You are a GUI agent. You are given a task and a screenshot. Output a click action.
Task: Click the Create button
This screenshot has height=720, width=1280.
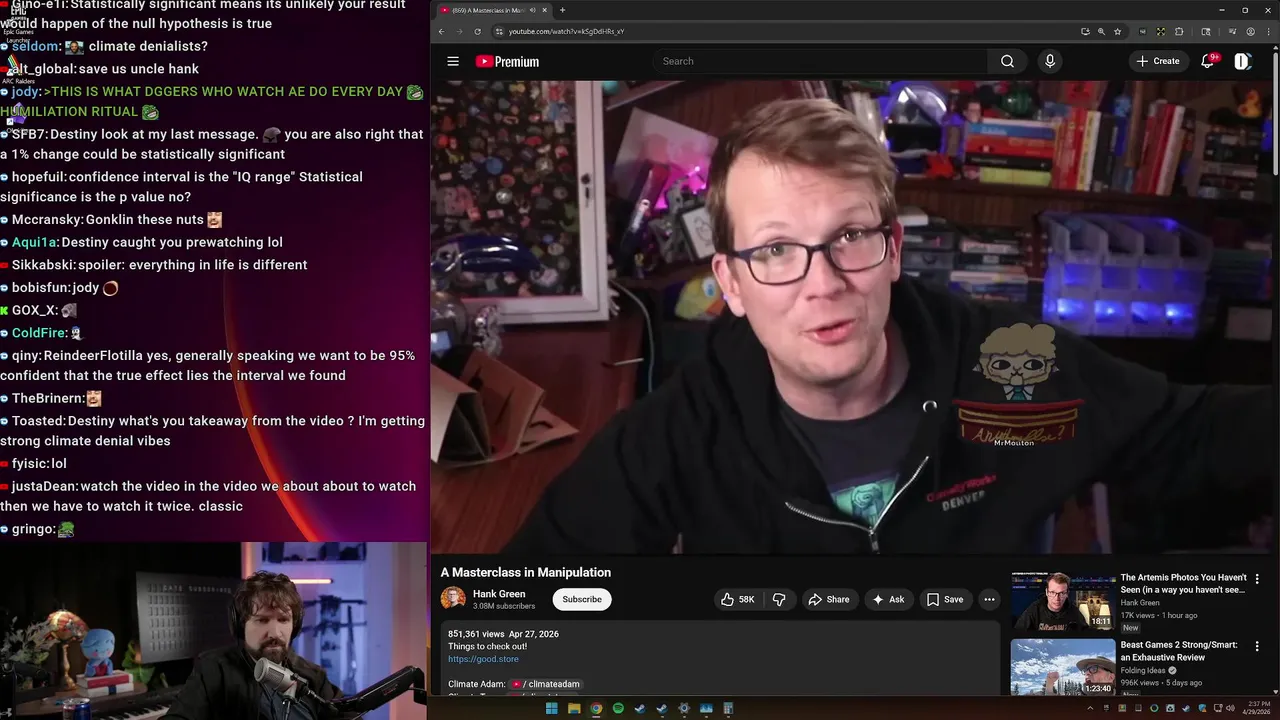[1157, 61]
